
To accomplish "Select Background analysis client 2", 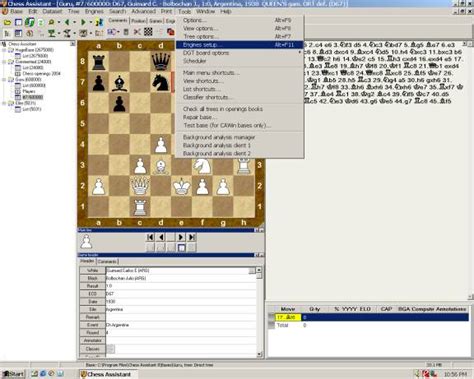I will point(239,153).
